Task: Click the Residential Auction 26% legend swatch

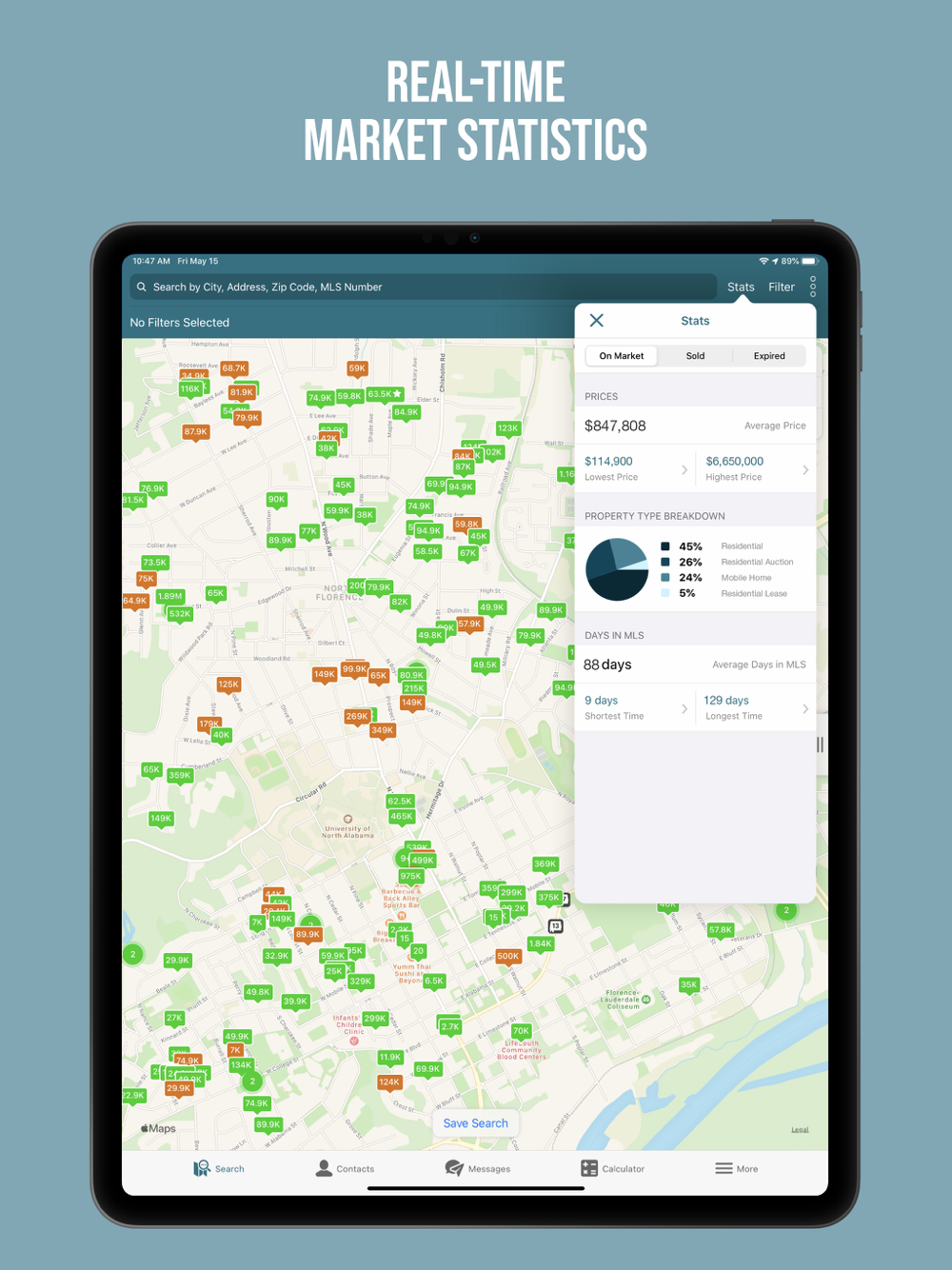Action: (665, 562)
